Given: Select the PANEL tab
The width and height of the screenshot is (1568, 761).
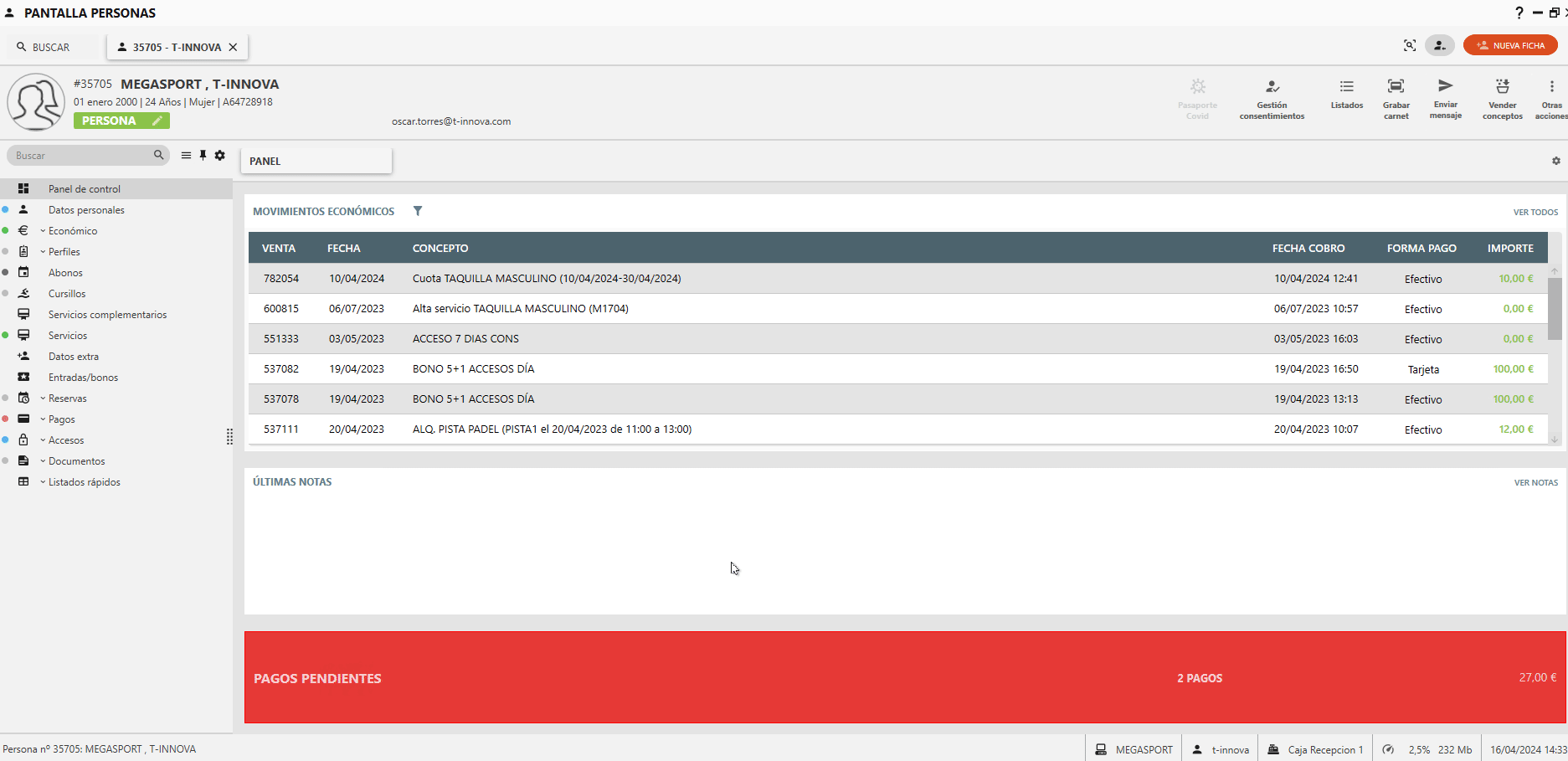Looking at the screenshot, I should pos(316,161).
